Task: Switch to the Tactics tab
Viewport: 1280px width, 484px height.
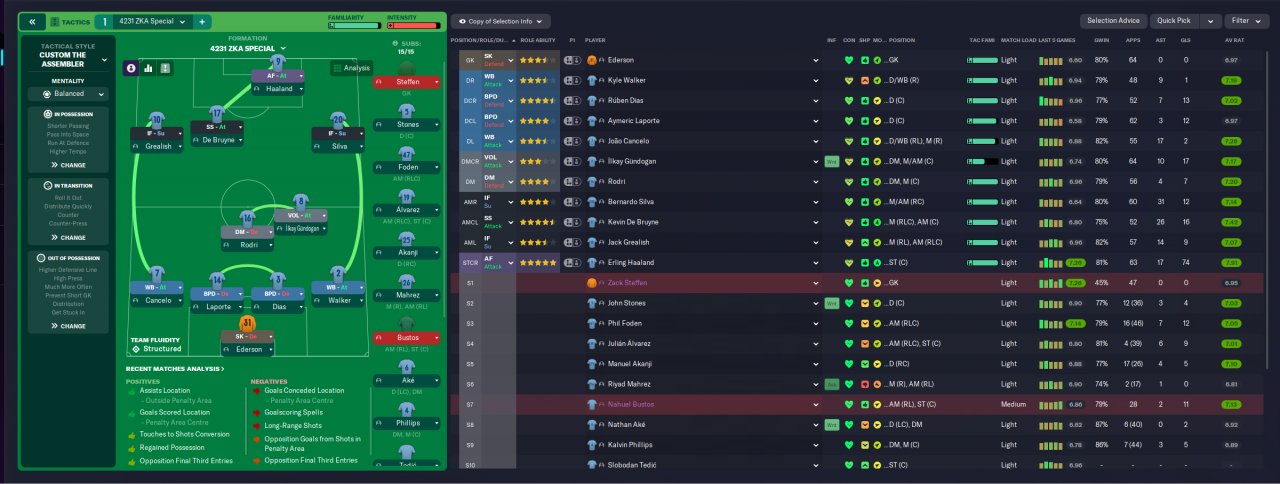Action: tap(68, 21)
